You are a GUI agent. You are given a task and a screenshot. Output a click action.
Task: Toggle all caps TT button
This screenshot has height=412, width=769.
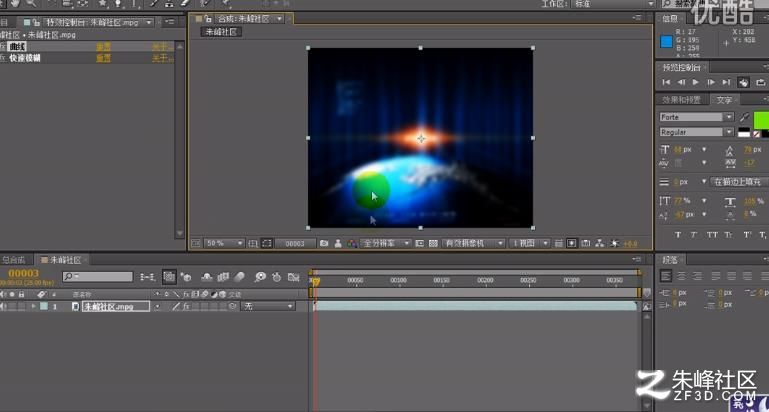tap(713, 235)
